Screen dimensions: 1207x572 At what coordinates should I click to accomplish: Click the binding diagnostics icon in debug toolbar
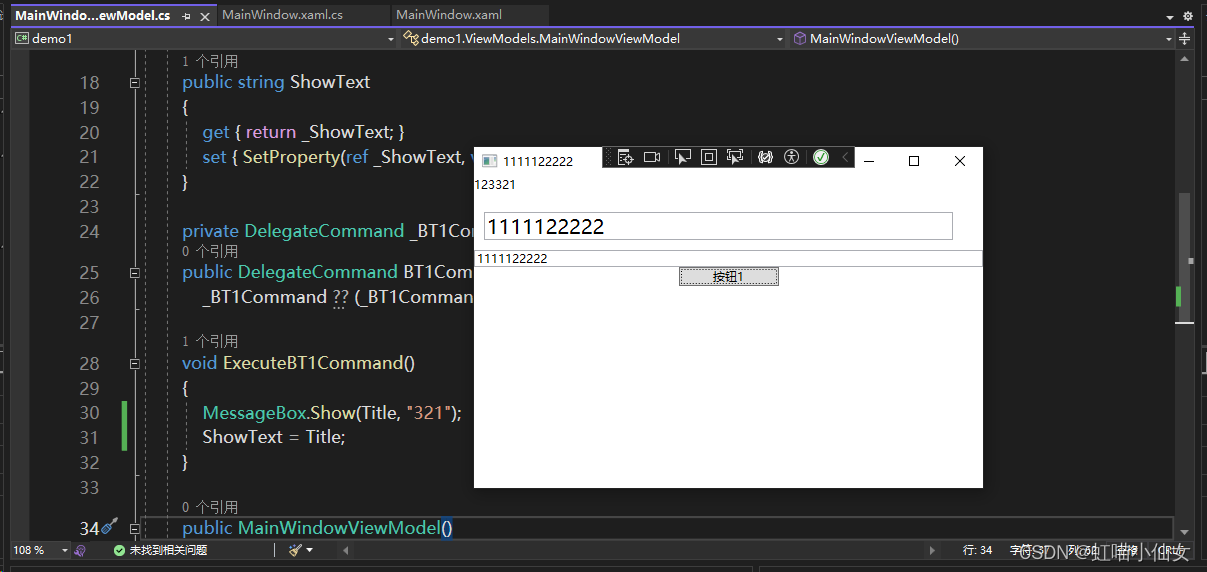pyautogui.click(x=766, y=157)
